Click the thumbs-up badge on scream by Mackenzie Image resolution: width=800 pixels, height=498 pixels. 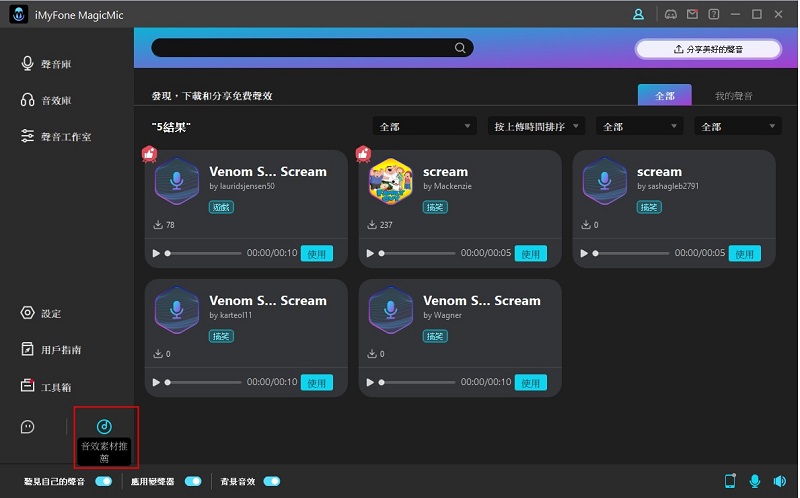(x=363, y=154)
